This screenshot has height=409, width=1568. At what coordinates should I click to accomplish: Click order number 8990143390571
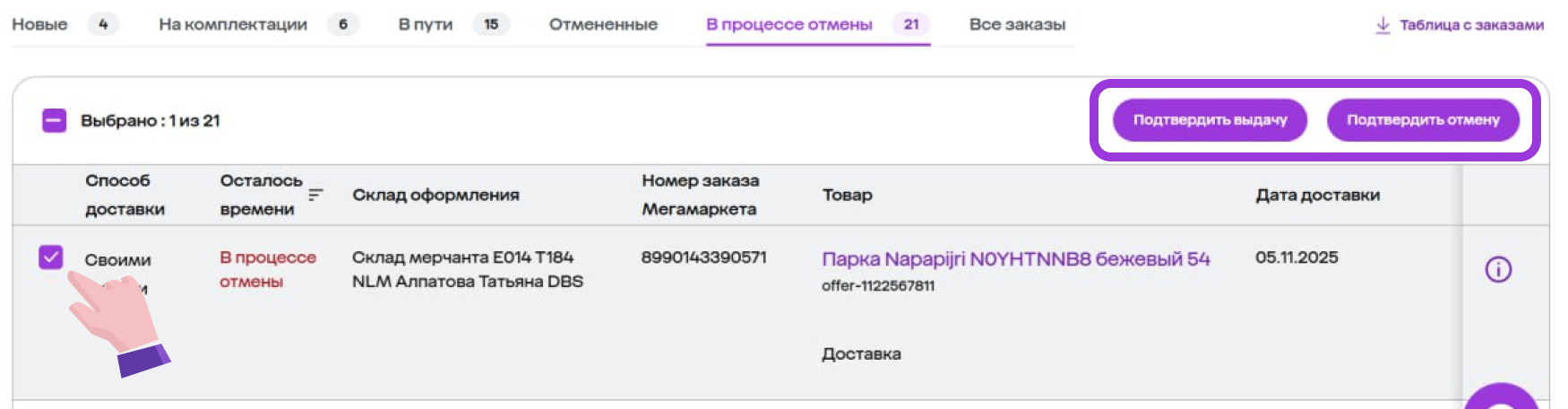[x=703, y=257]
